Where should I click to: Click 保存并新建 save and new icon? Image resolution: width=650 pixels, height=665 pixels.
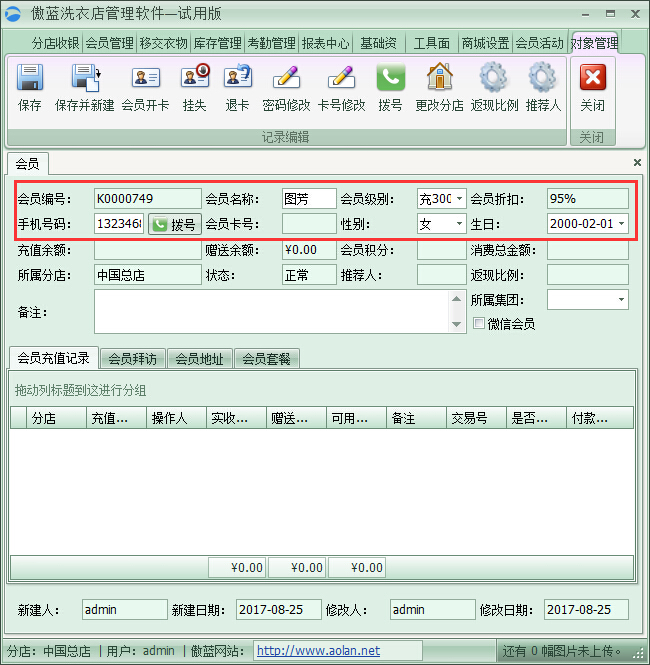pos(84,79)
